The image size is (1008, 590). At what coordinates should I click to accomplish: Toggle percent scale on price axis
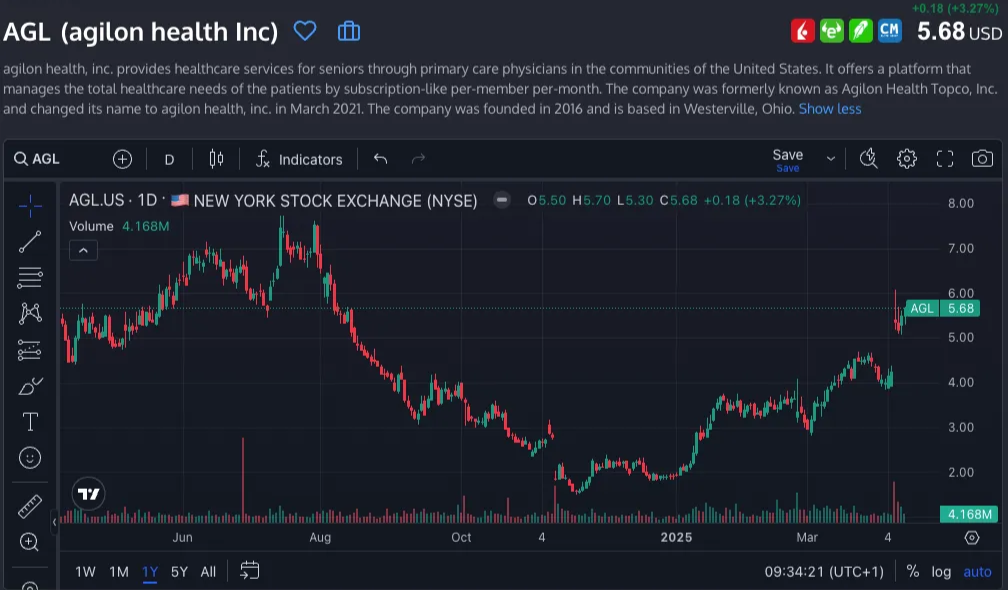(x=912, y=572)
